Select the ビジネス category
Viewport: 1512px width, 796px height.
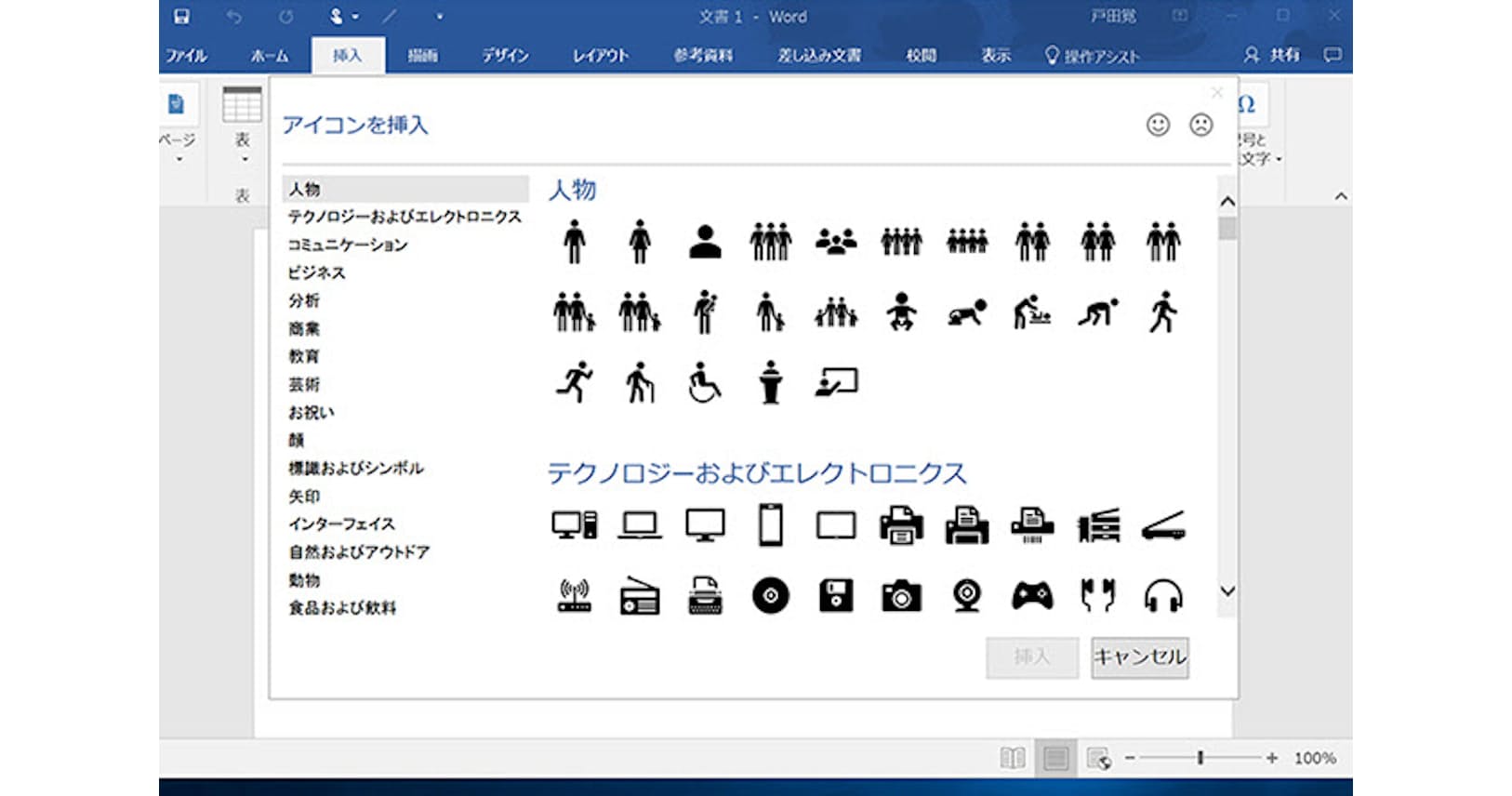coord(316,272)
